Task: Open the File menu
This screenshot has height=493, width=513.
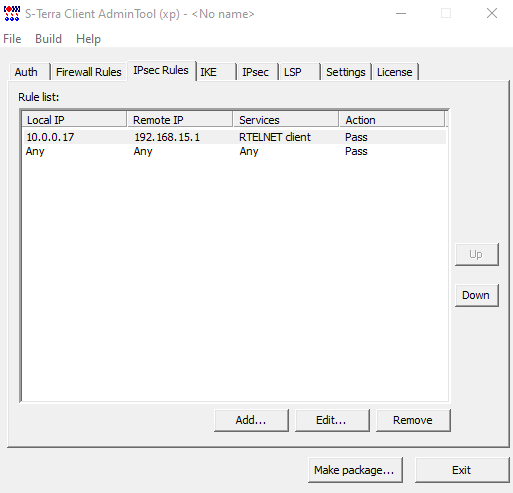Action: click(x=12, y=39)
